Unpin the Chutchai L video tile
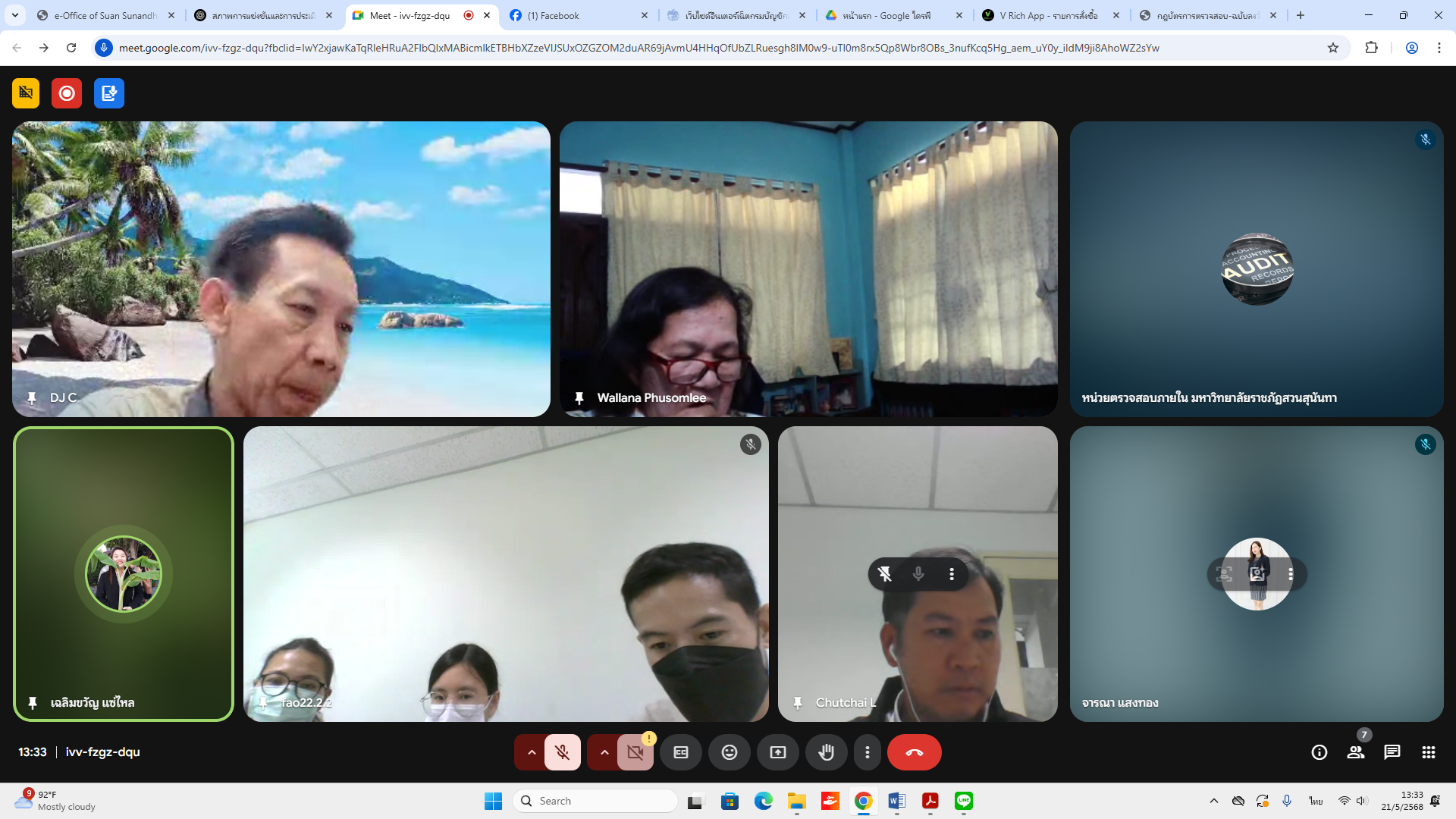This screenshot has width=1456, height=819. (885, 574)
